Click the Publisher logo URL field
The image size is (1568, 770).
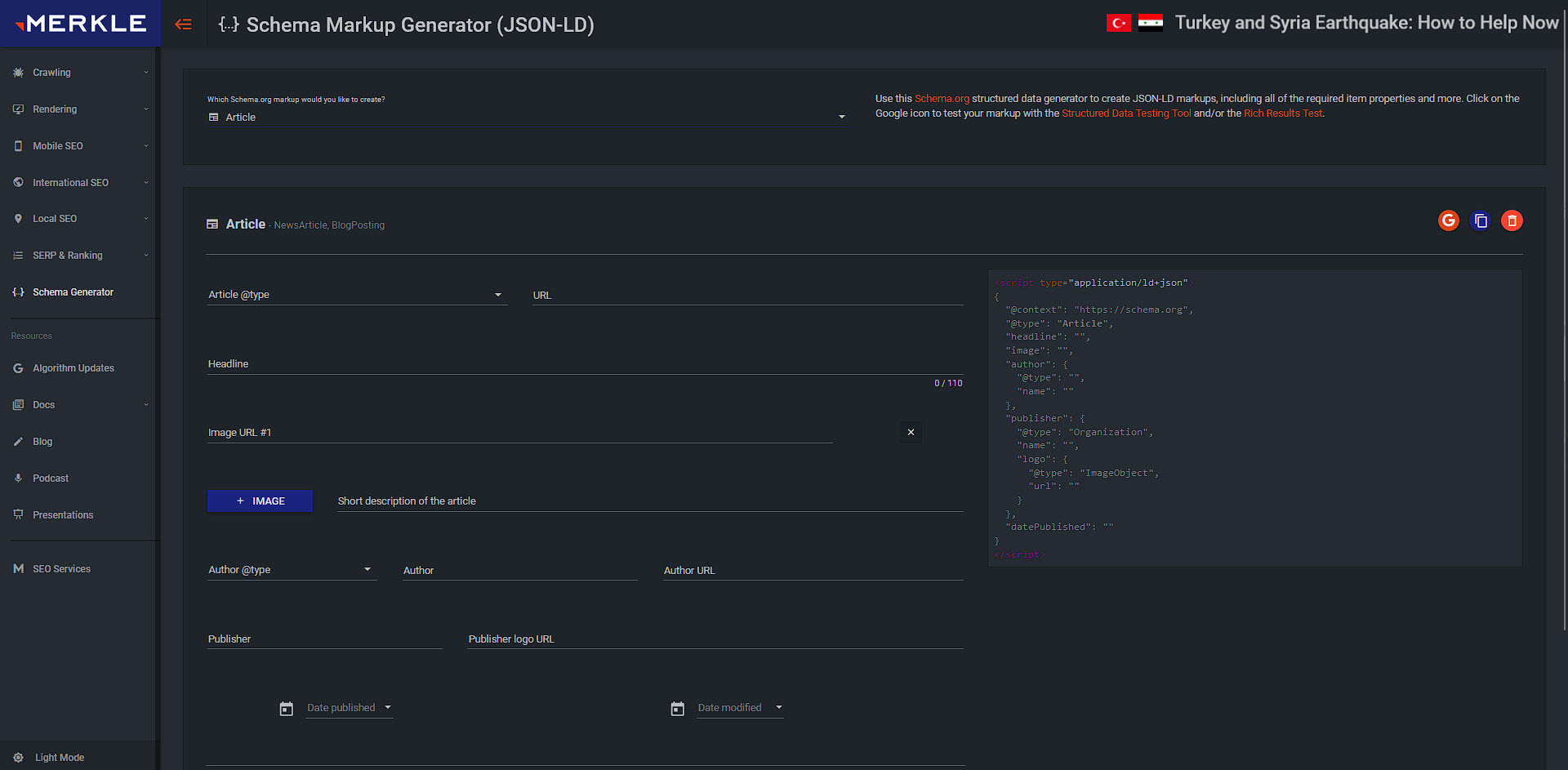point(715,639)
